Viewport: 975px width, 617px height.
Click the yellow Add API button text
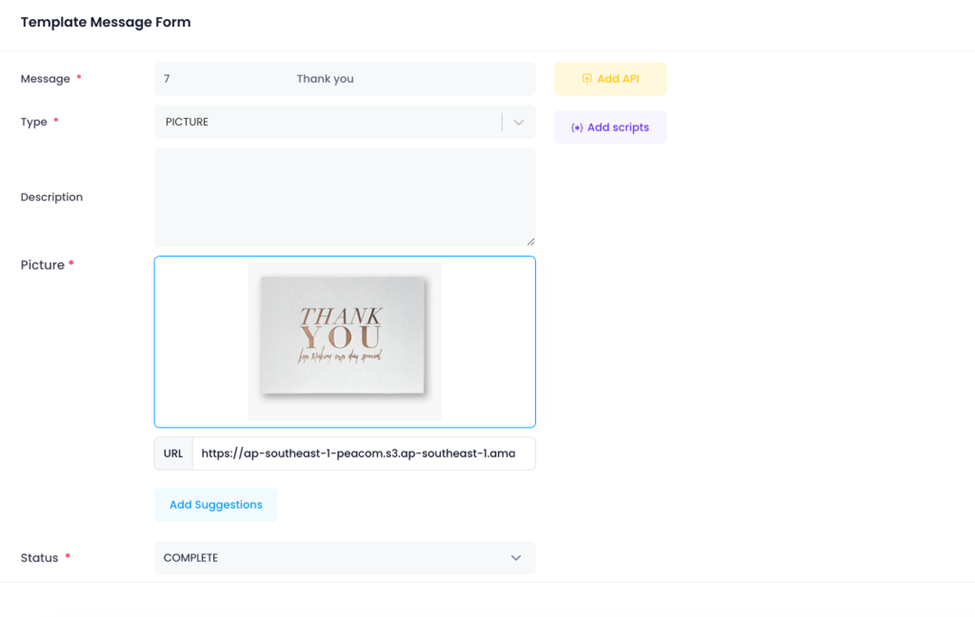618,79
